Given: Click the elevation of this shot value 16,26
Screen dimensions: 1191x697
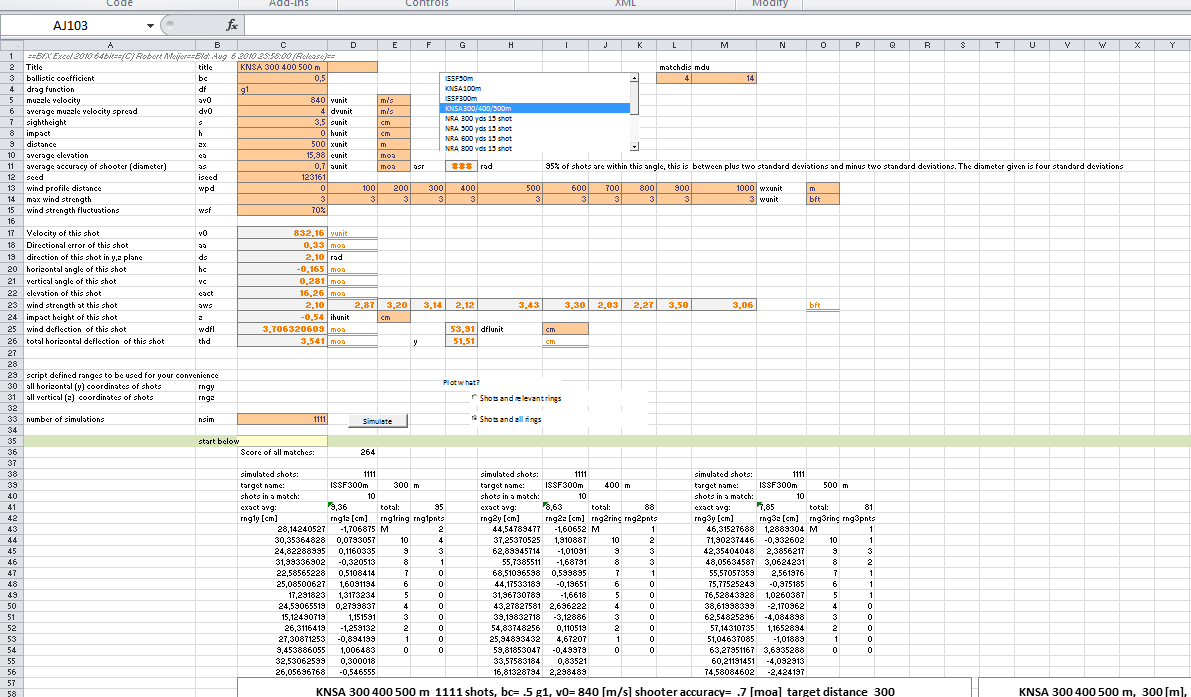Looking at the screenshot, I should pos(283,293).
